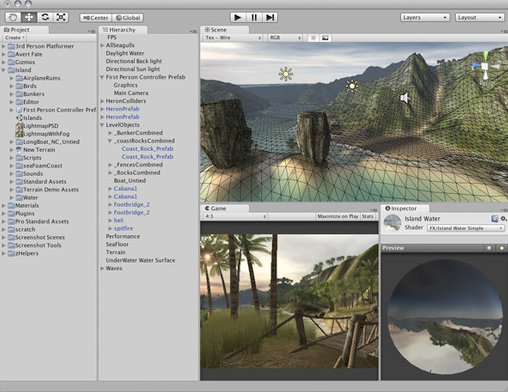
Task: Toggle the Stats overlay
Action: tap(367, 216)
